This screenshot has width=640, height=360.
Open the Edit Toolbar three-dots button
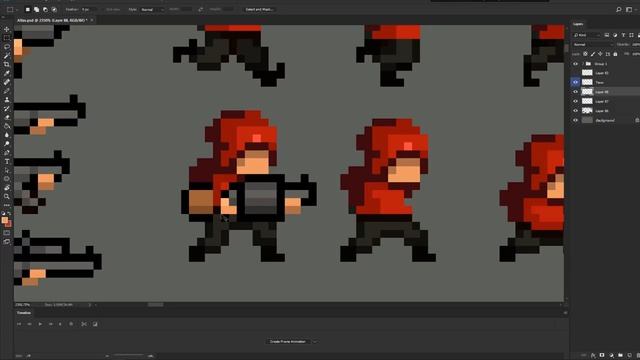tap(7, 205)
